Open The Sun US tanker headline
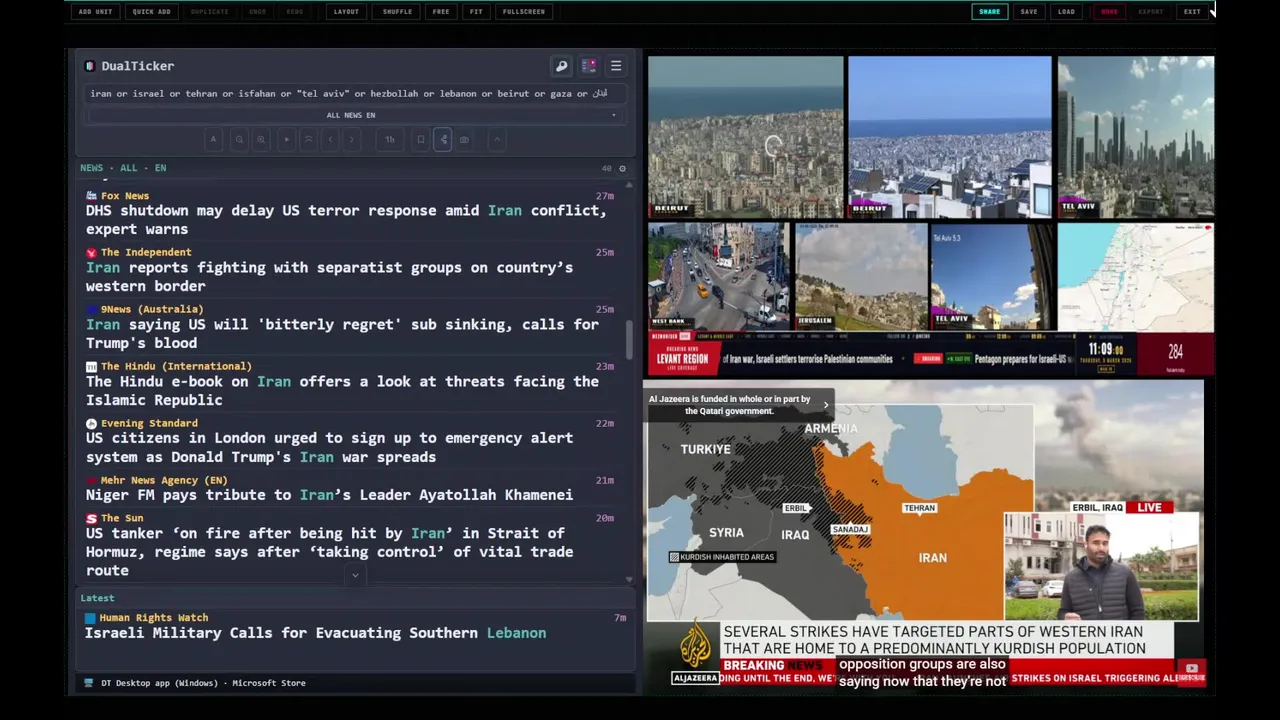This screenshot has height=720, width=1280. [329, 552]
